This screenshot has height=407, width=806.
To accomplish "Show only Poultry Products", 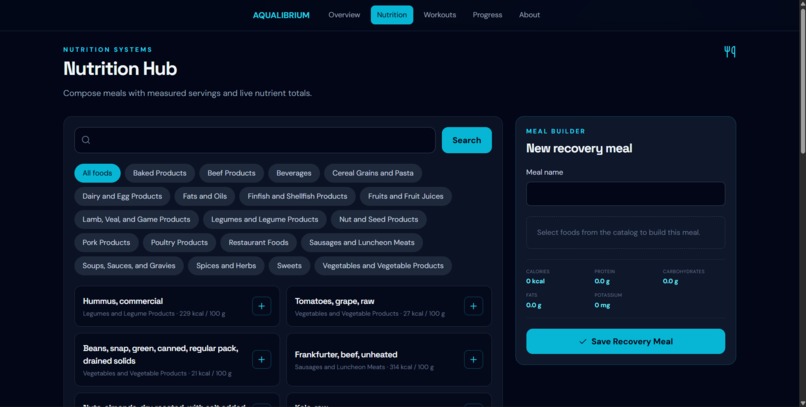I will pos(179,243).
